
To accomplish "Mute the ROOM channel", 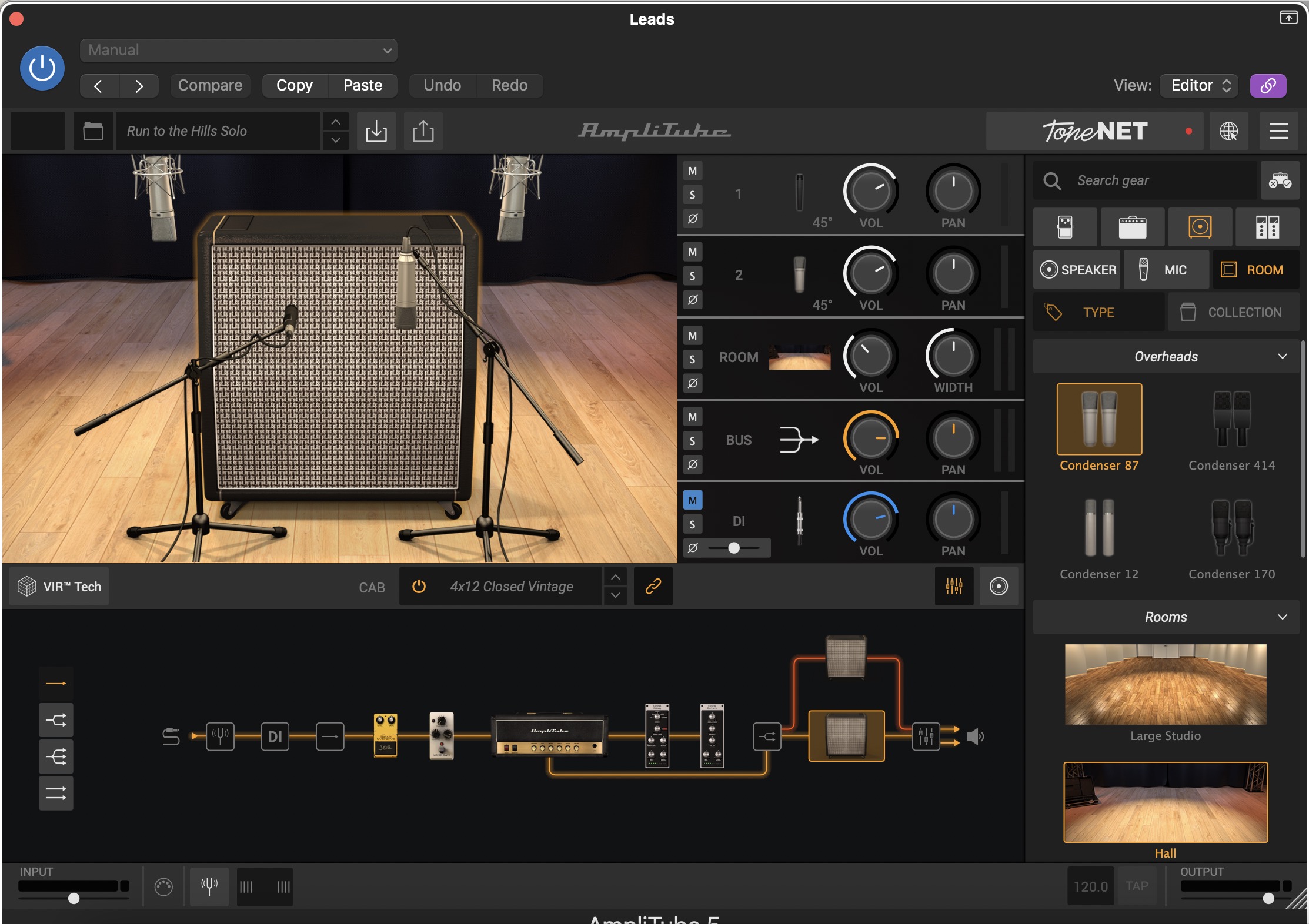I will coord(693,336).
